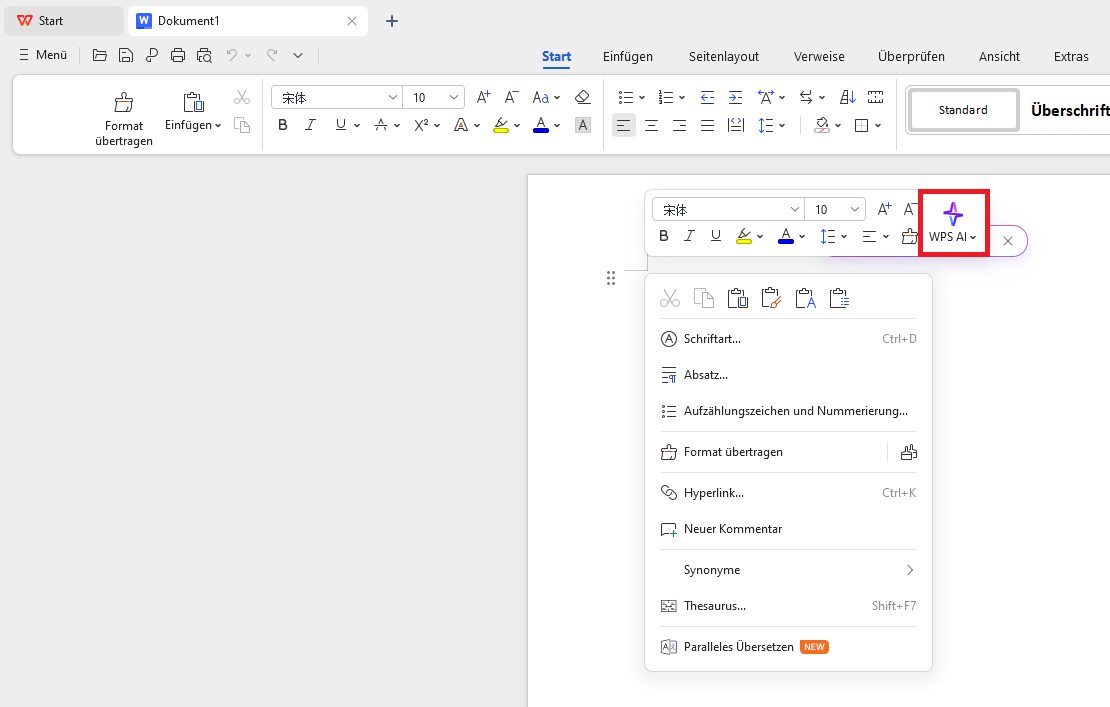The height and width of the screenshot is (707, 1110).
Task: Expand font size dropdown in mini toolbar
Action: tap(855, 209)
